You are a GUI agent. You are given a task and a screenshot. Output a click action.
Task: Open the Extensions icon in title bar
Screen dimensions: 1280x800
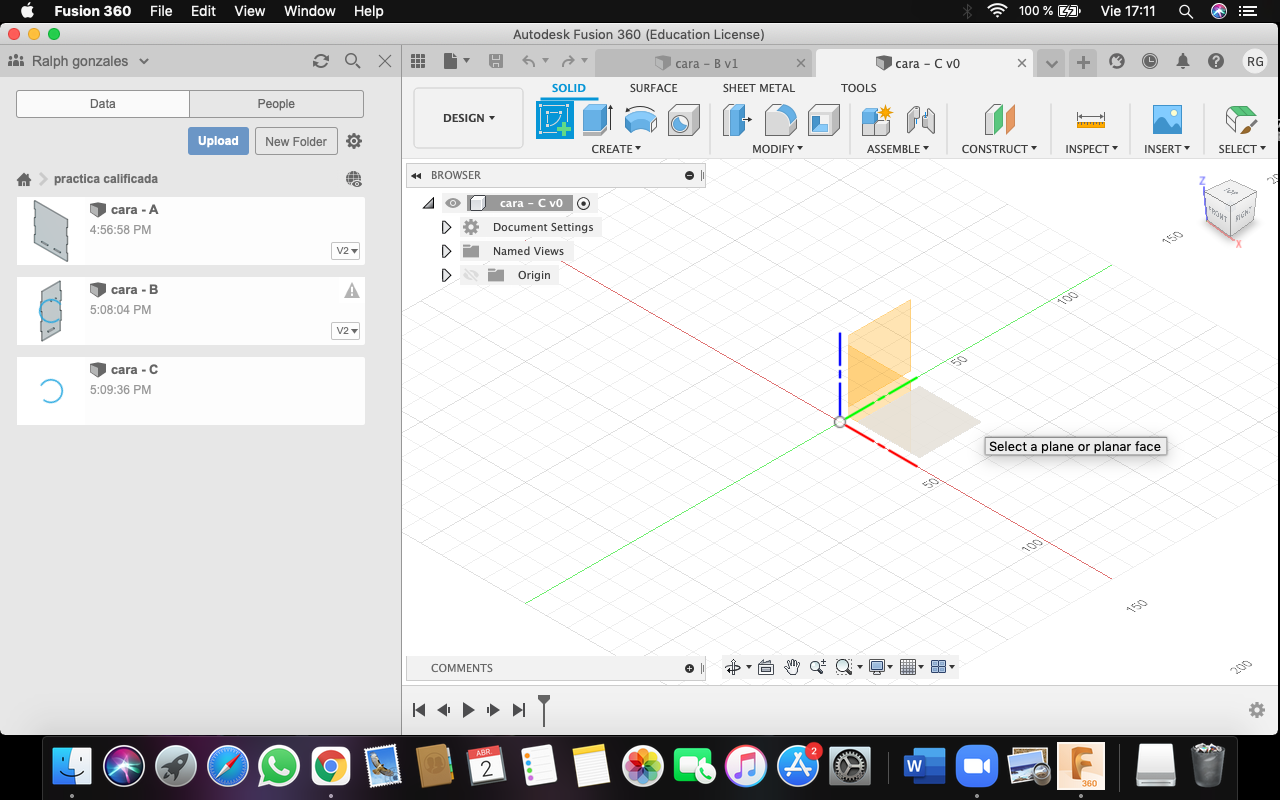click(1117, 61)
